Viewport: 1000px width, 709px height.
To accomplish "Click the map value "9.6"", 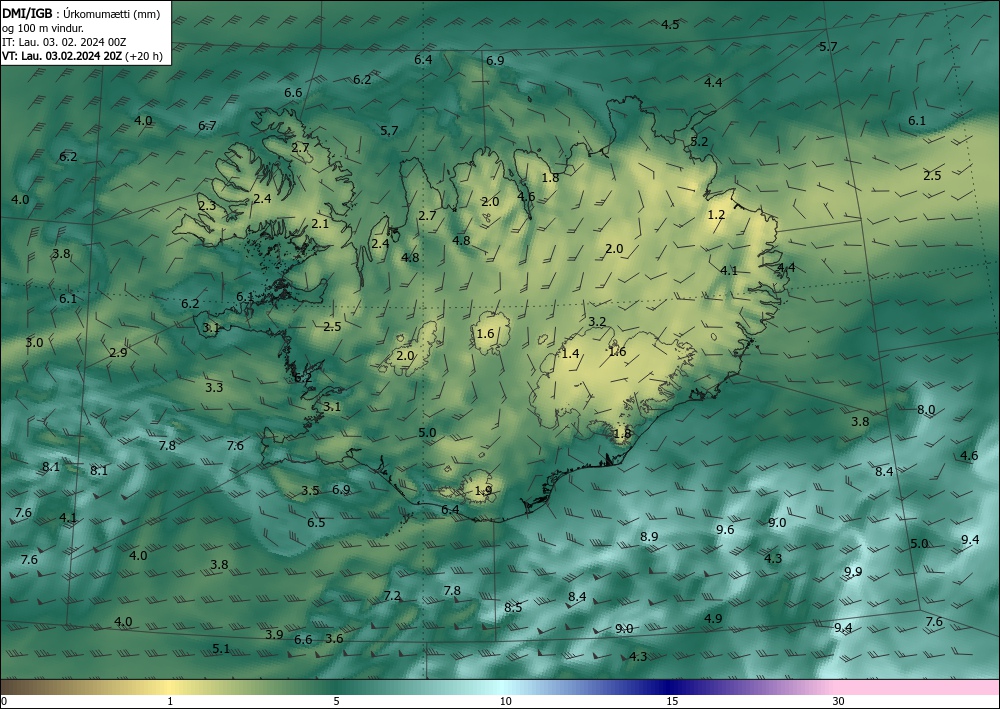I will [725, 530].
